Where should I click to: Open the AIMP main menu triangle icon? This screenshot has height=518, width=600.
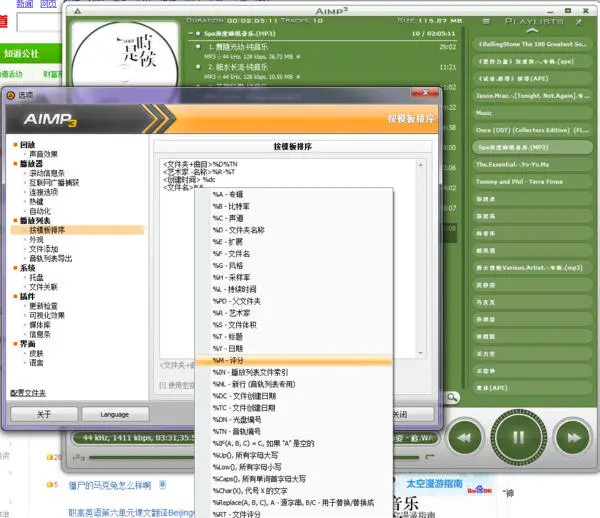point(78,11)
